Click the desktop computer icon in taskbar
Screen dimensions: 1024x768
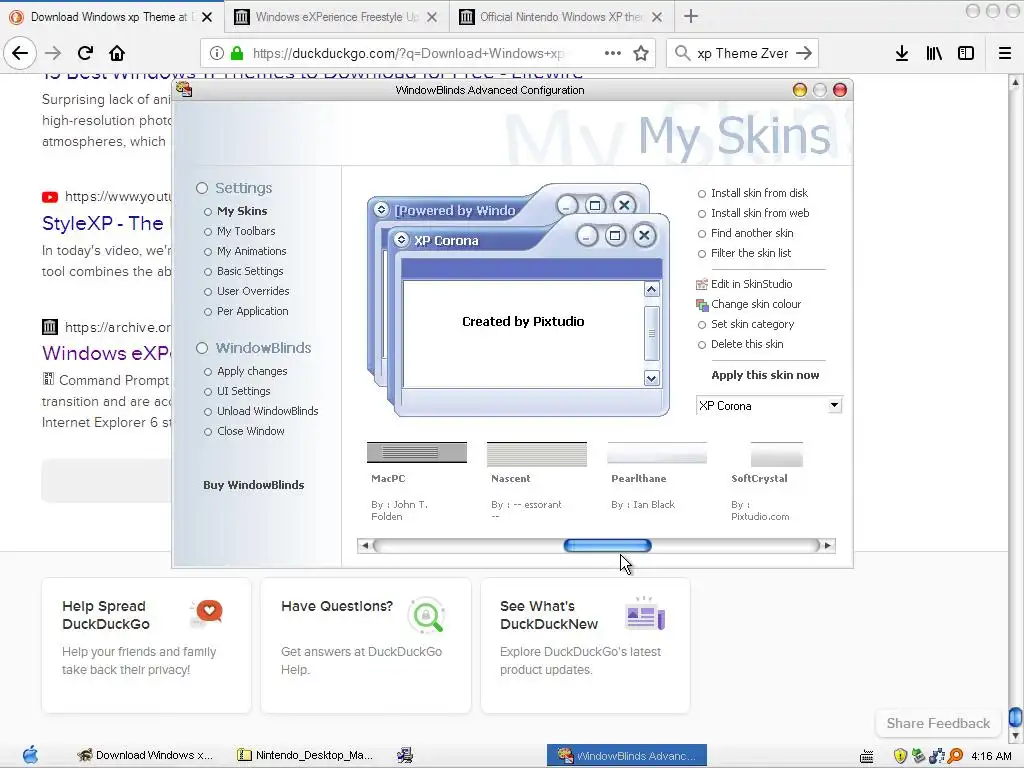coord(405,755)
